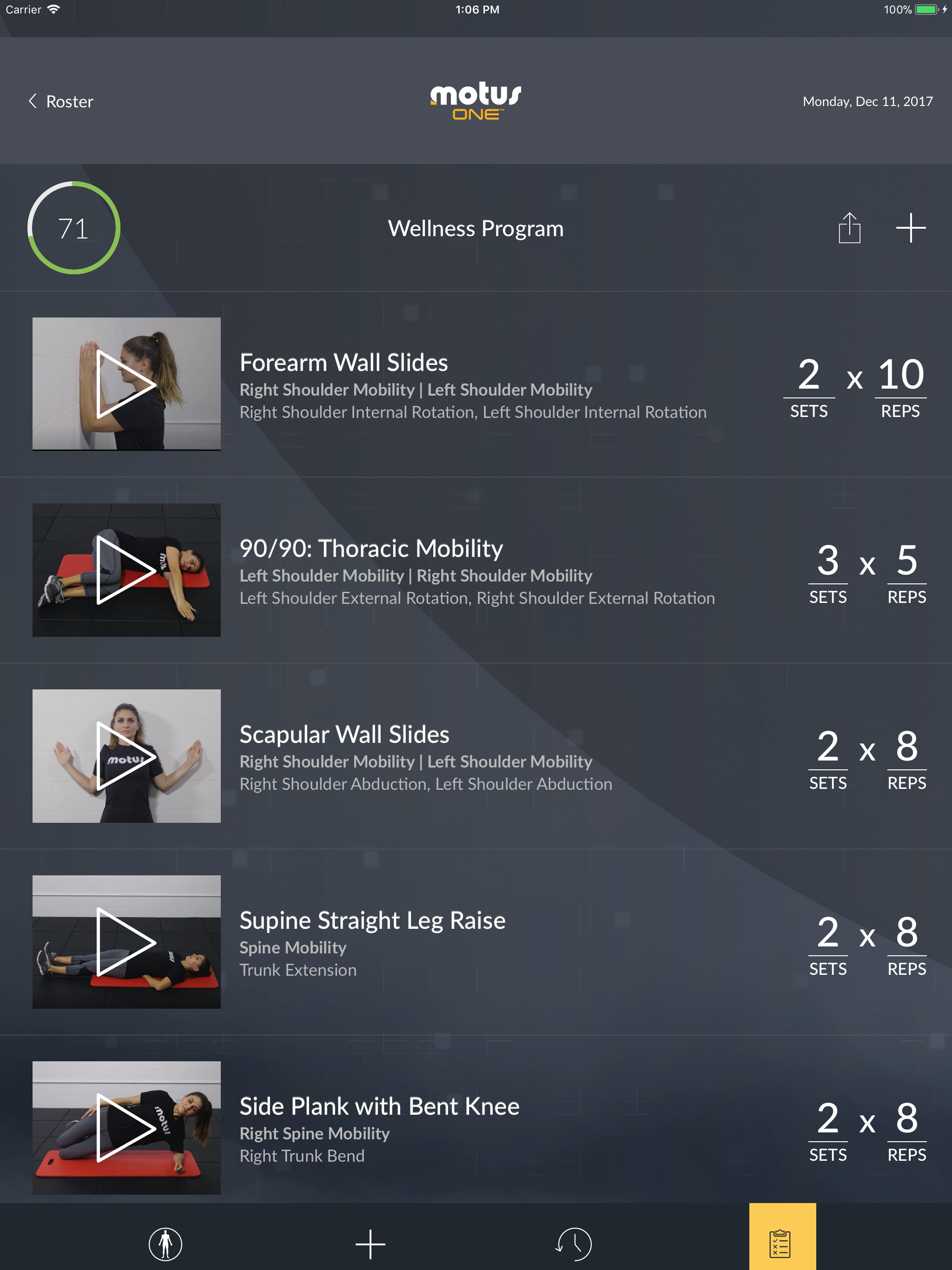Open the history clock icon

tap(574, 1244)
